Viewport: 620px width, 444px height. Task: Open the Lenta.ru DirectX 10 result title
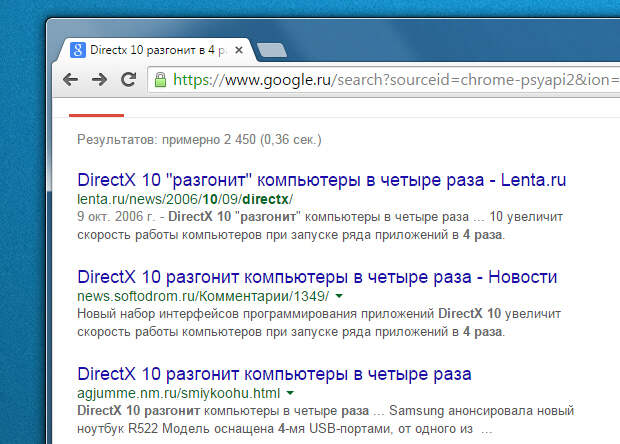tap(322, 180)
